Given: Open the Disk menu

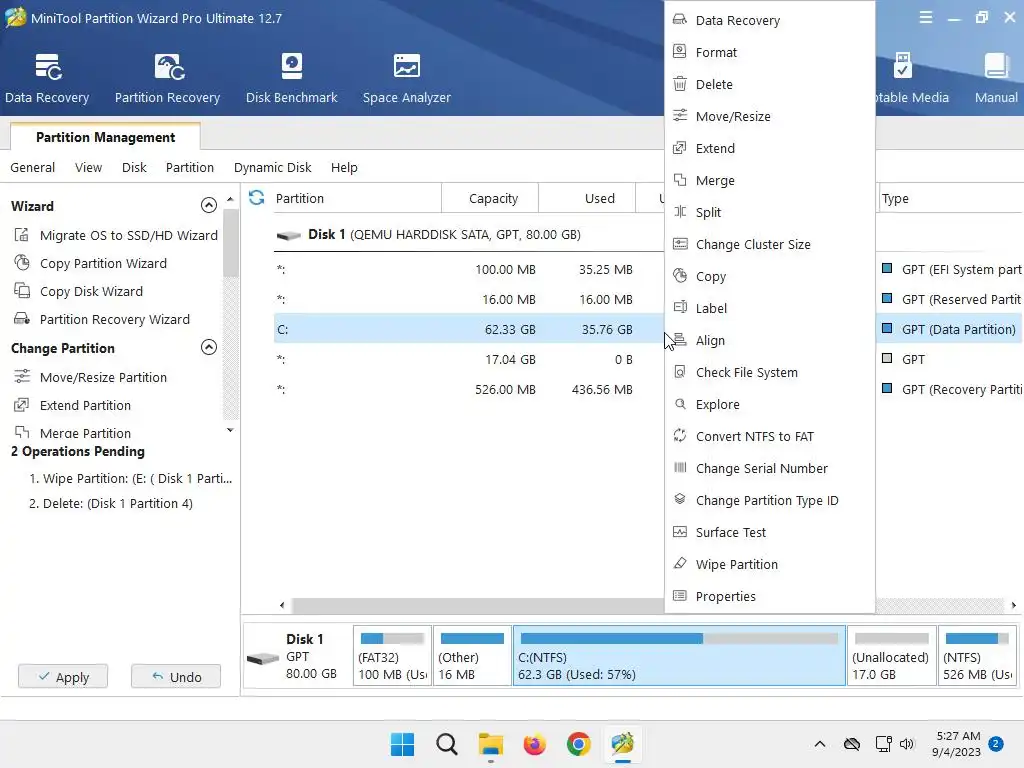Looking at the screenshot, I should point(134,167).
